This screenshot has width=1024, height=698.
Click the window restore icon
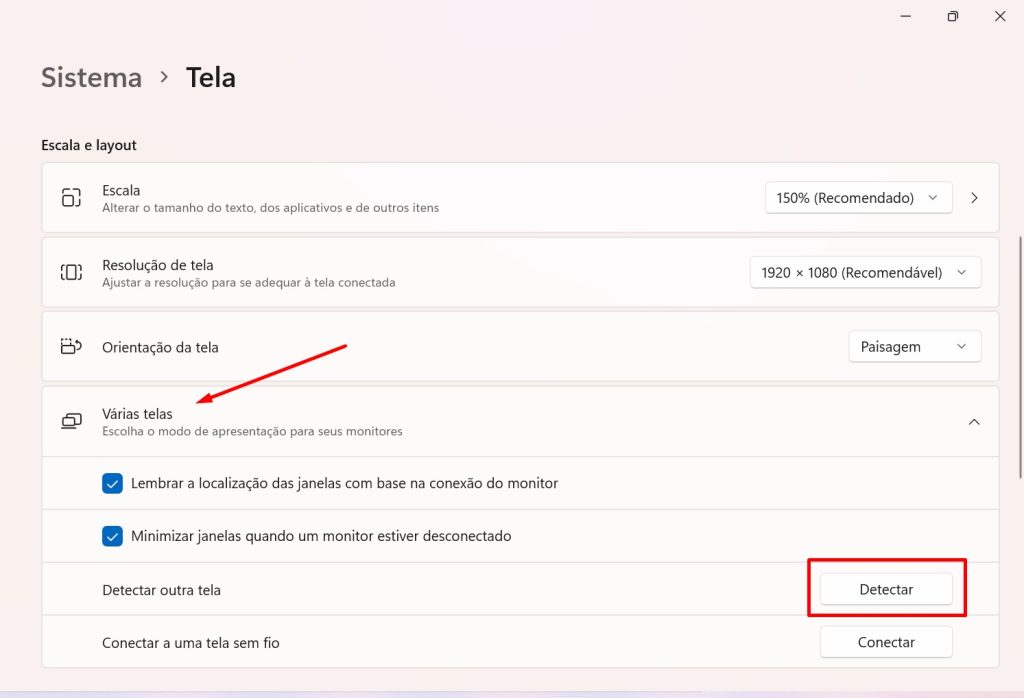(x=952, y=16)
